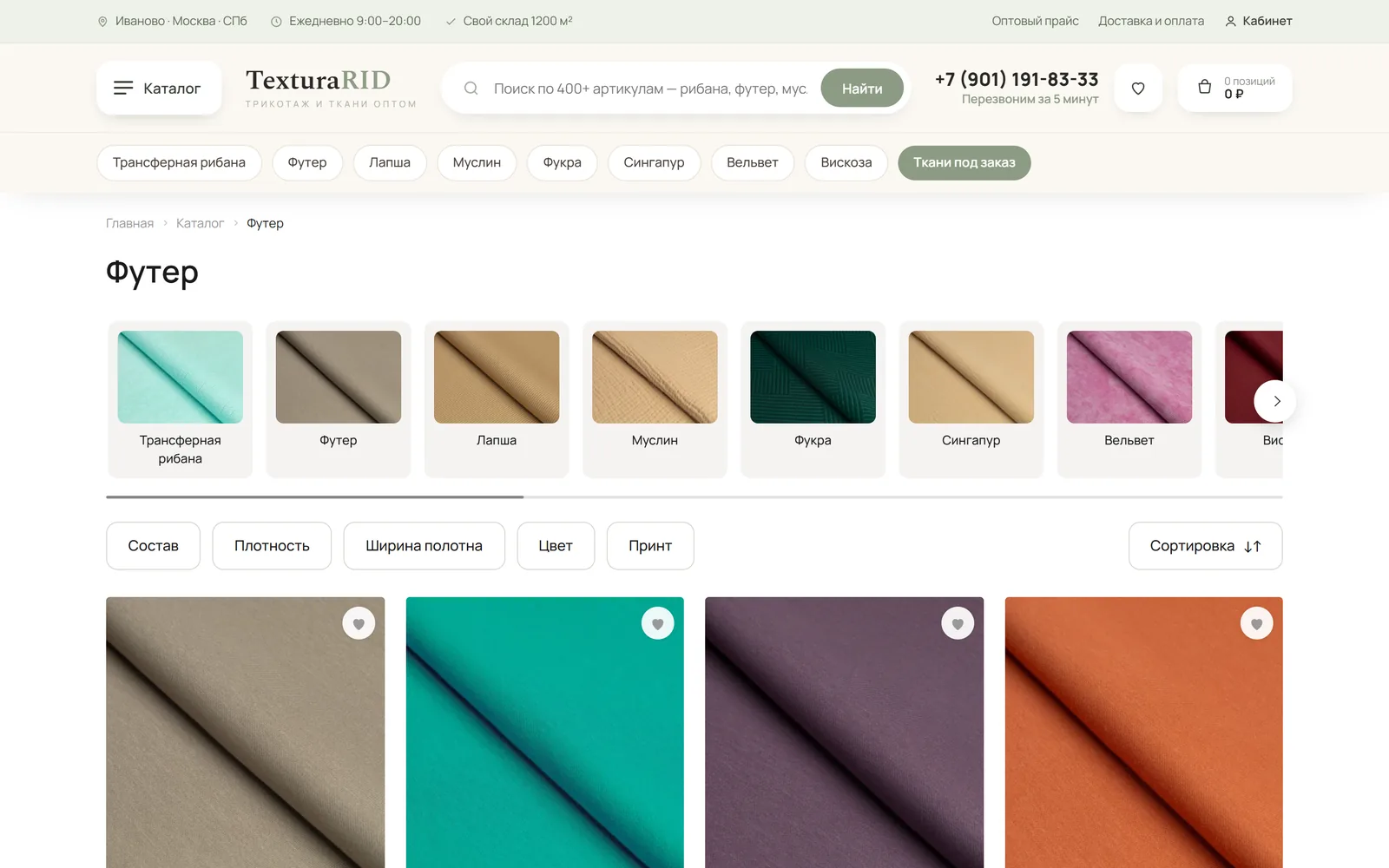1389x868 pixels.
Task: Click the hamburger Каталог menu icon
Action: coord(123,88)
